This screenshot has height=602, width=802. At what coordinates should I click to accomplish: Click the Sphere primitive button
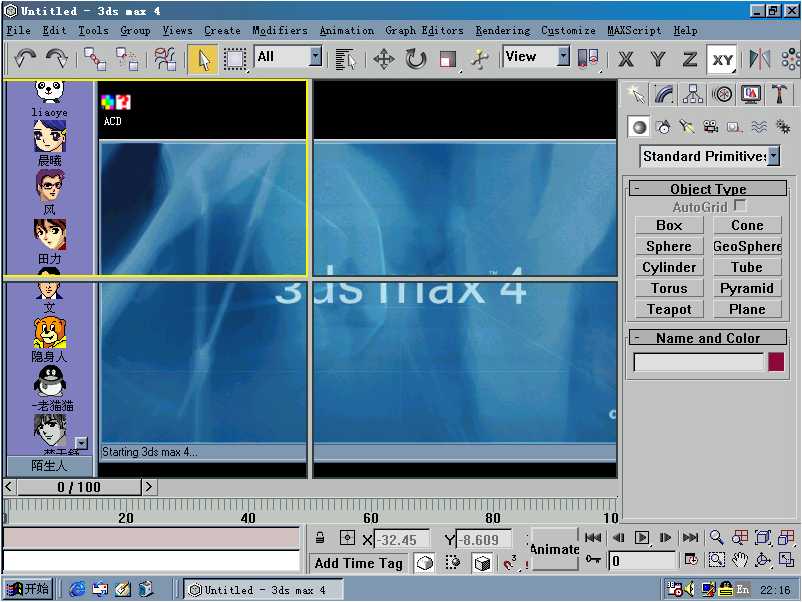coord(669,246)
